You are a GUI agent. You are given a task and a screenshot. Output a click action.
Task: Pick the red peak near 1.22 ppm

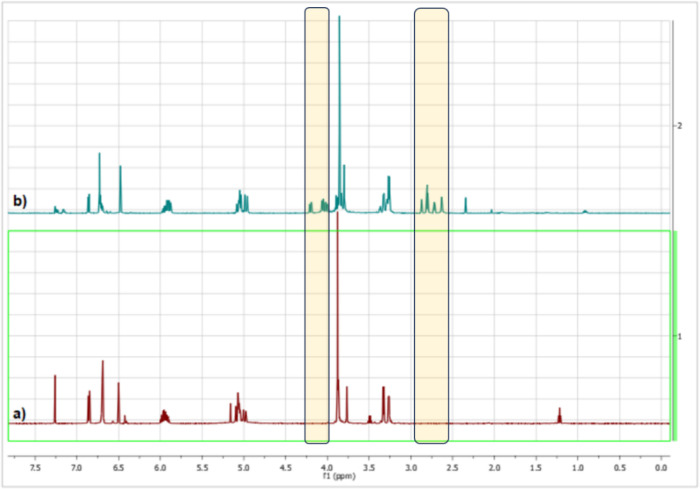click(559, 415)
